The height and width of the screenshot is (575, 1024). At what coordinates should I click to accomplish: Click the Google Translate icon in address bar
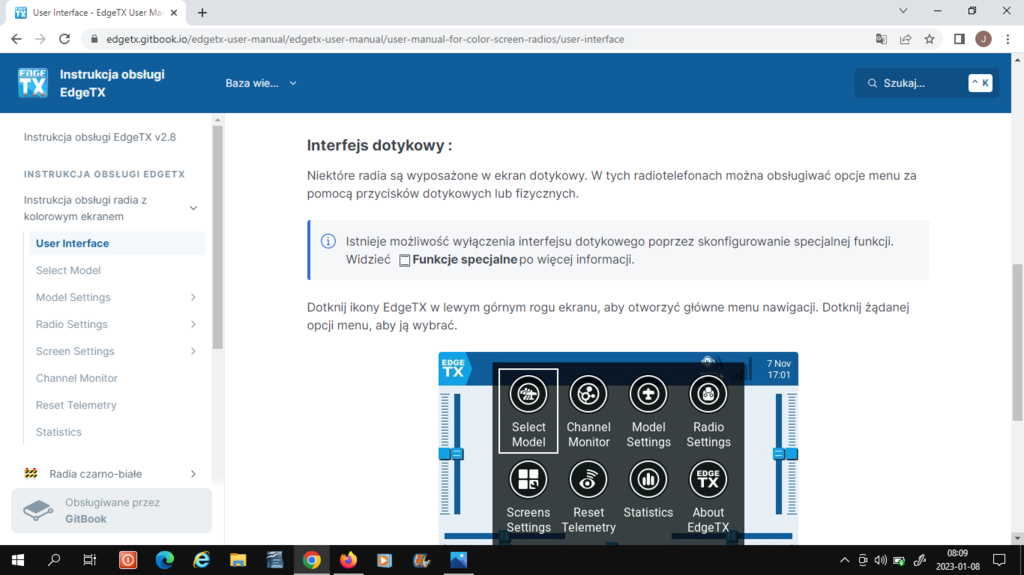[881, 39]
